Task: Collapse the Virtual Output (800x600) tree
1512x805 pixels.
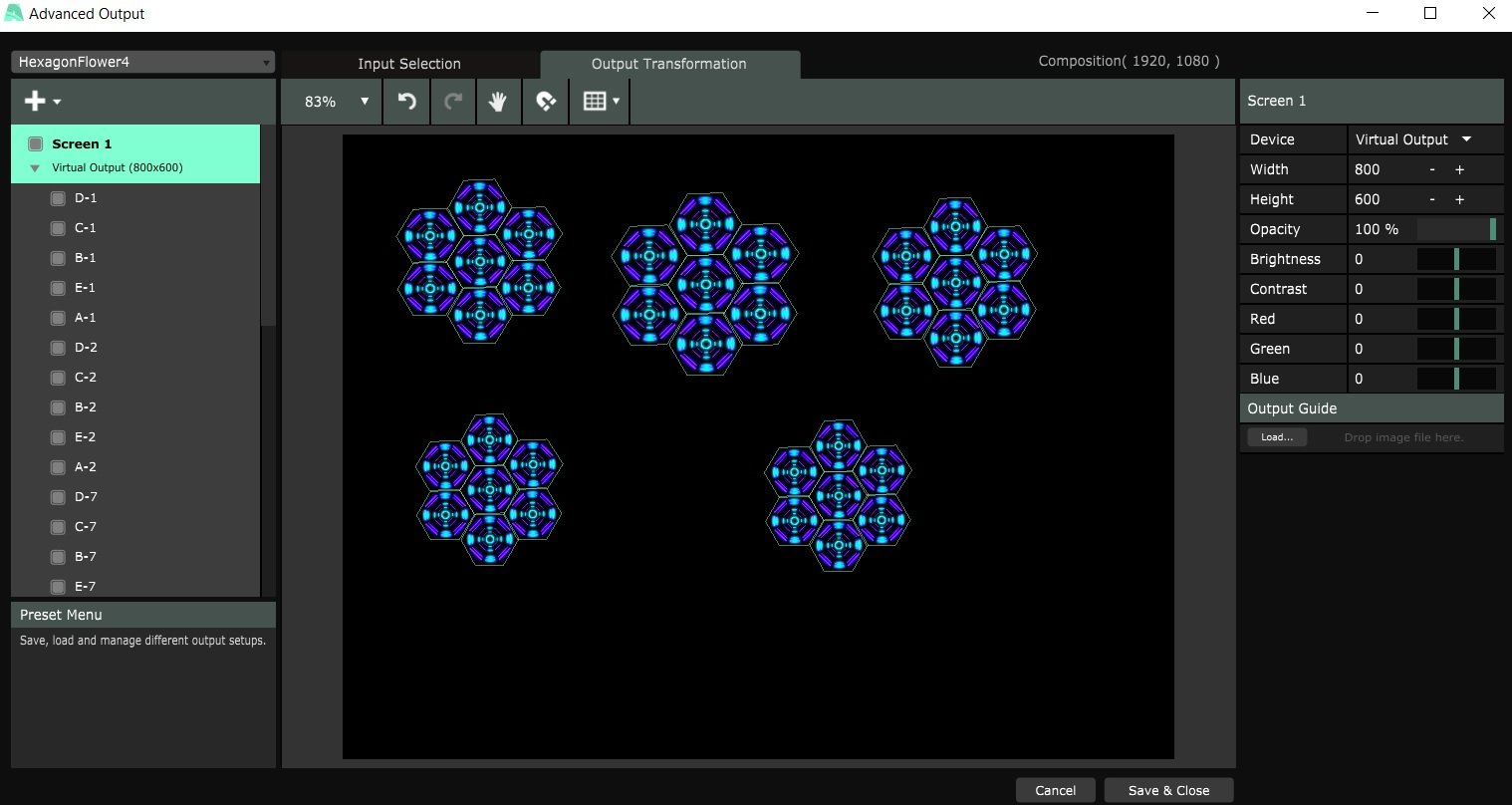Action: 36,168
